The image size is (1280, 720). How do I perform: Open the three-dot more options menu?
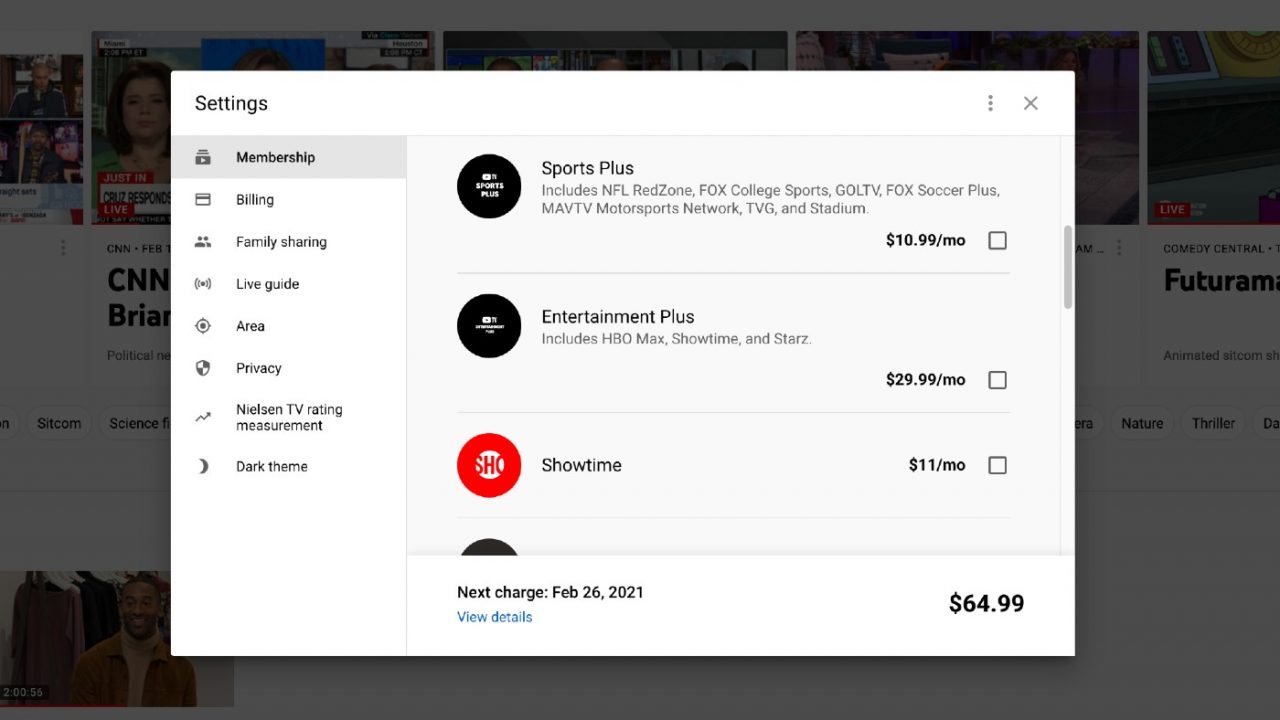pos(990,103)
